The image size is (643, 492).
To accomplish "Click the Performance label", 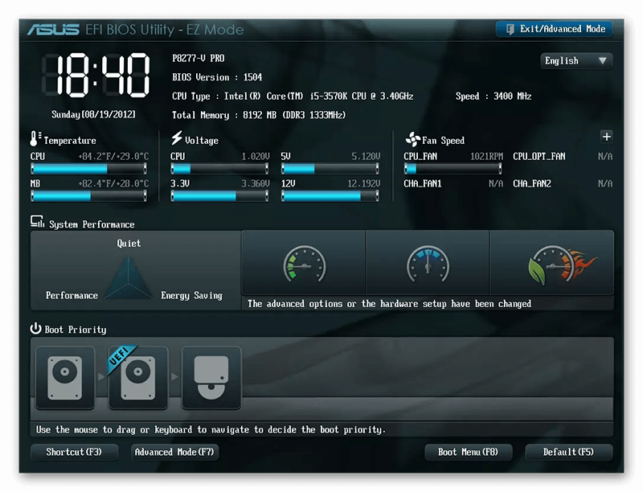I will click(72, 295).
